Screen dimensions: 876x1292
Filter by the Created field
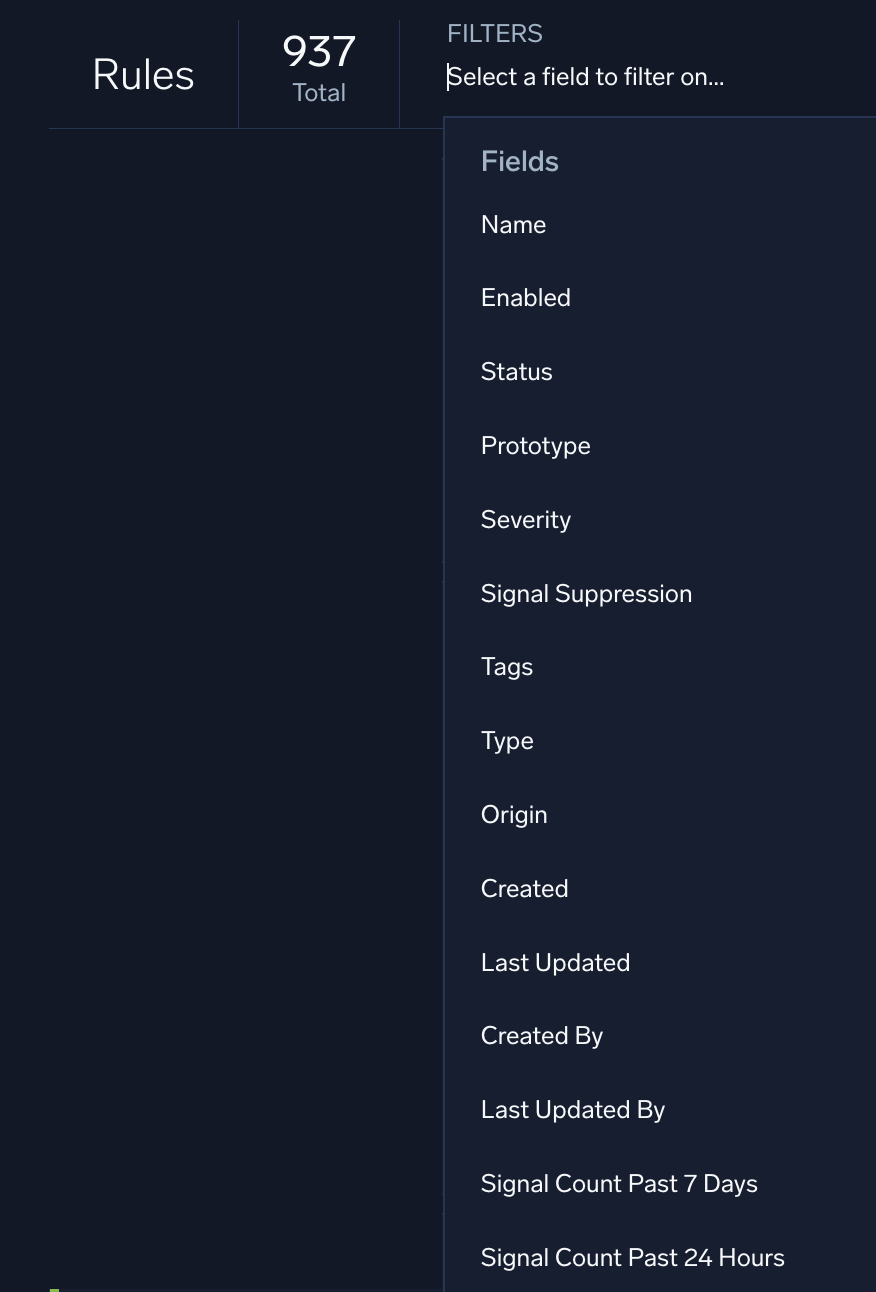(x=524, y=889)
